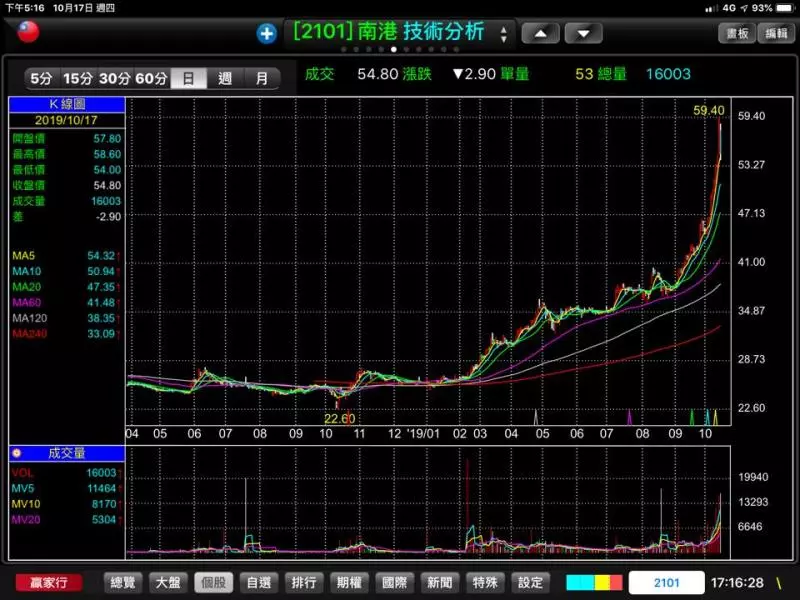This screenshot has width=800, height=600.
Task: Tap the MA120 value 38.35
Action: pos(101,318)
